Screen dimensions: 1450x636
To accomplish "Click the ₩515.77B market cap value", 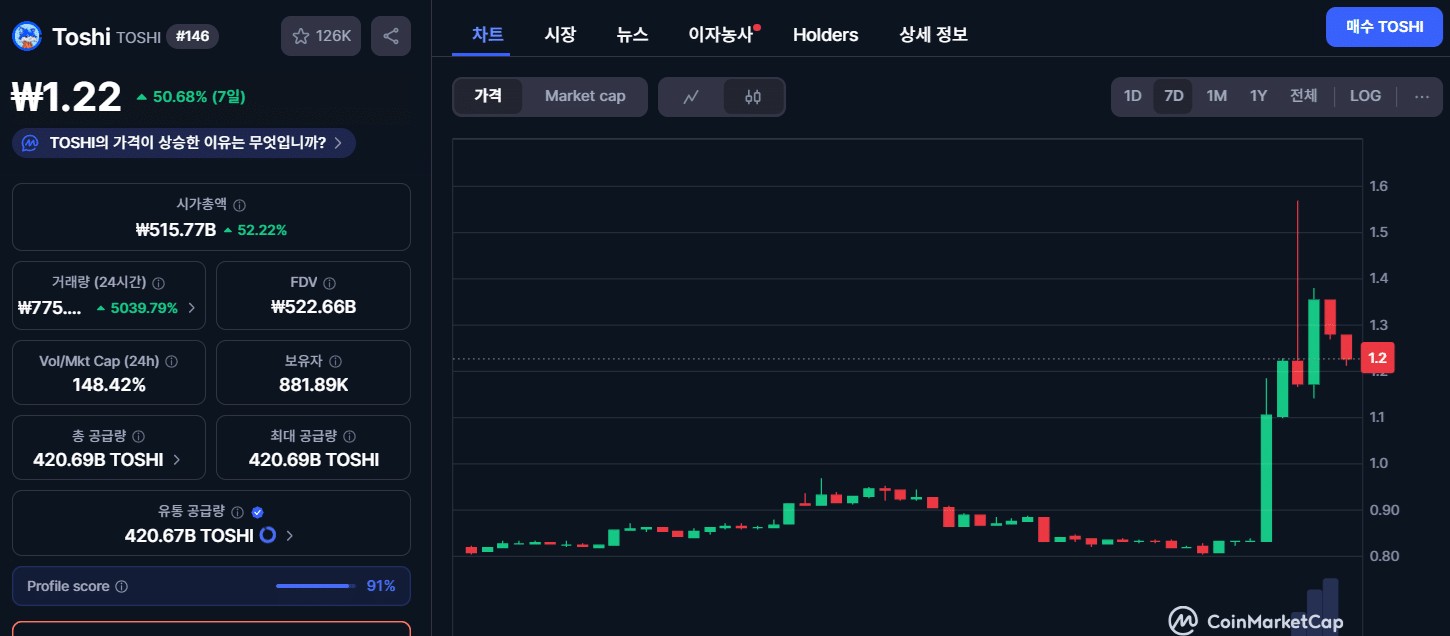I will (x=175, y=230).
